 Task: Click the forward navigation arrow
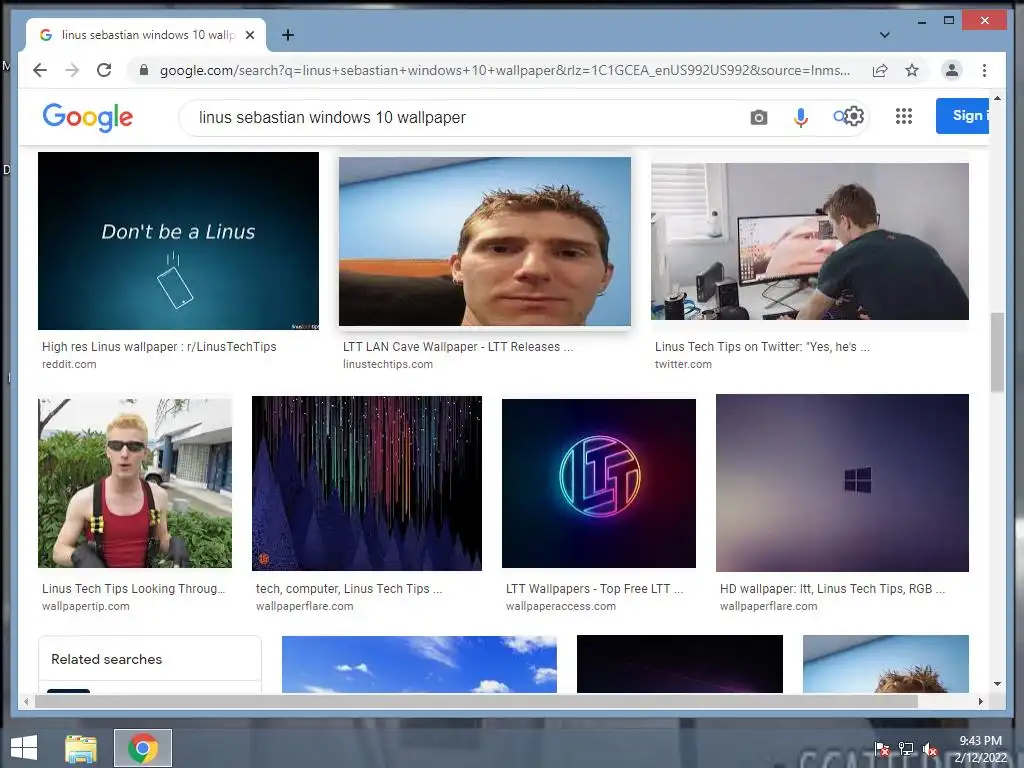(72, 70)
